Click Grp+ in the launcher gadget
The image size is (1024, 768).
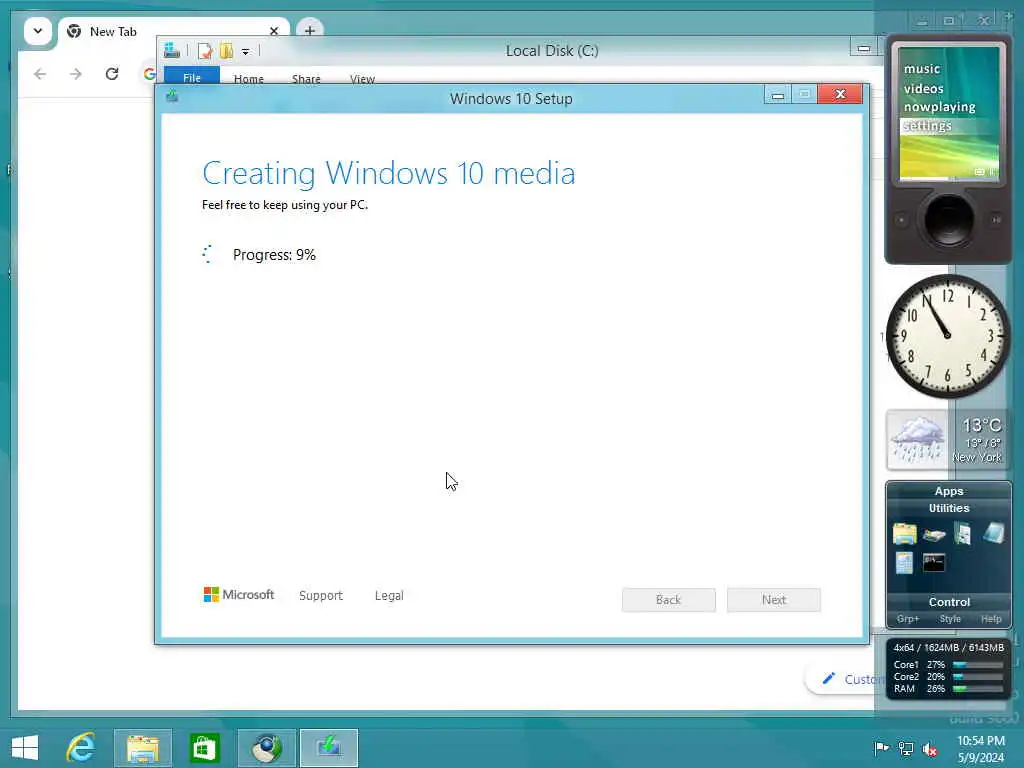tap(908, 619)
